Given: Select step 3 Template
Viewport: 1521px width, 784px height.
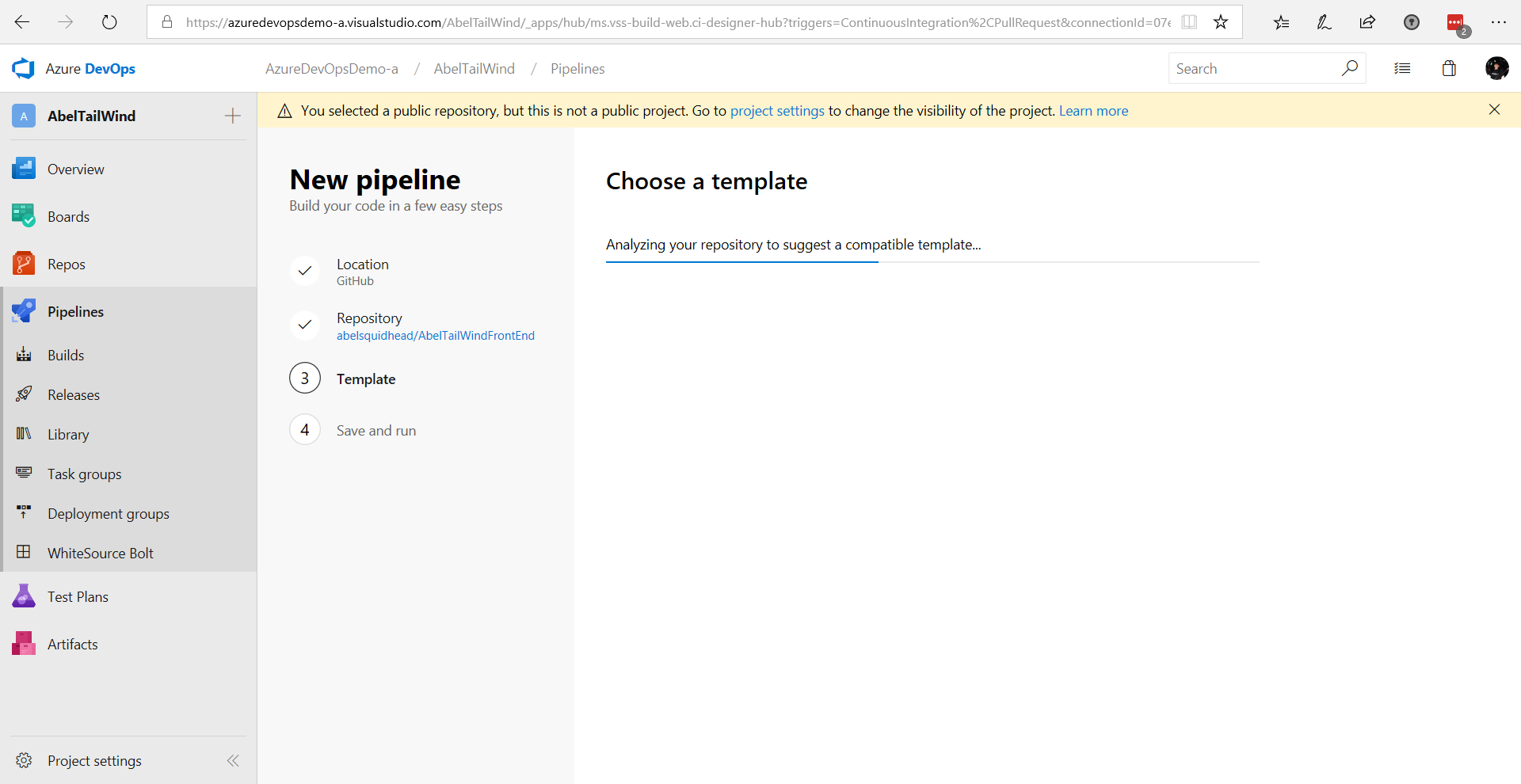Looking at the screenshot, I should (x=342, y=379).
